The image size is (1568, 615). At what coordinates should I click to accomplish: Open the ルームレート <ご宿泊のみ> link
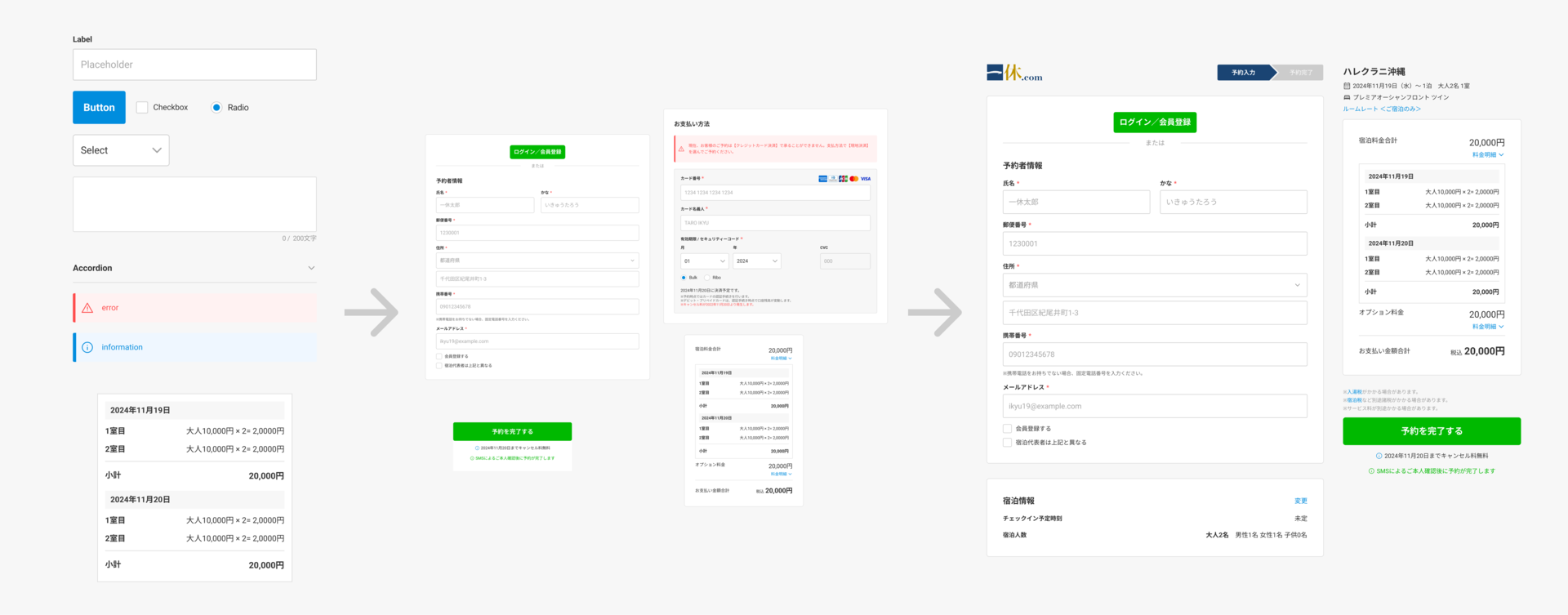coord(1382,109)
